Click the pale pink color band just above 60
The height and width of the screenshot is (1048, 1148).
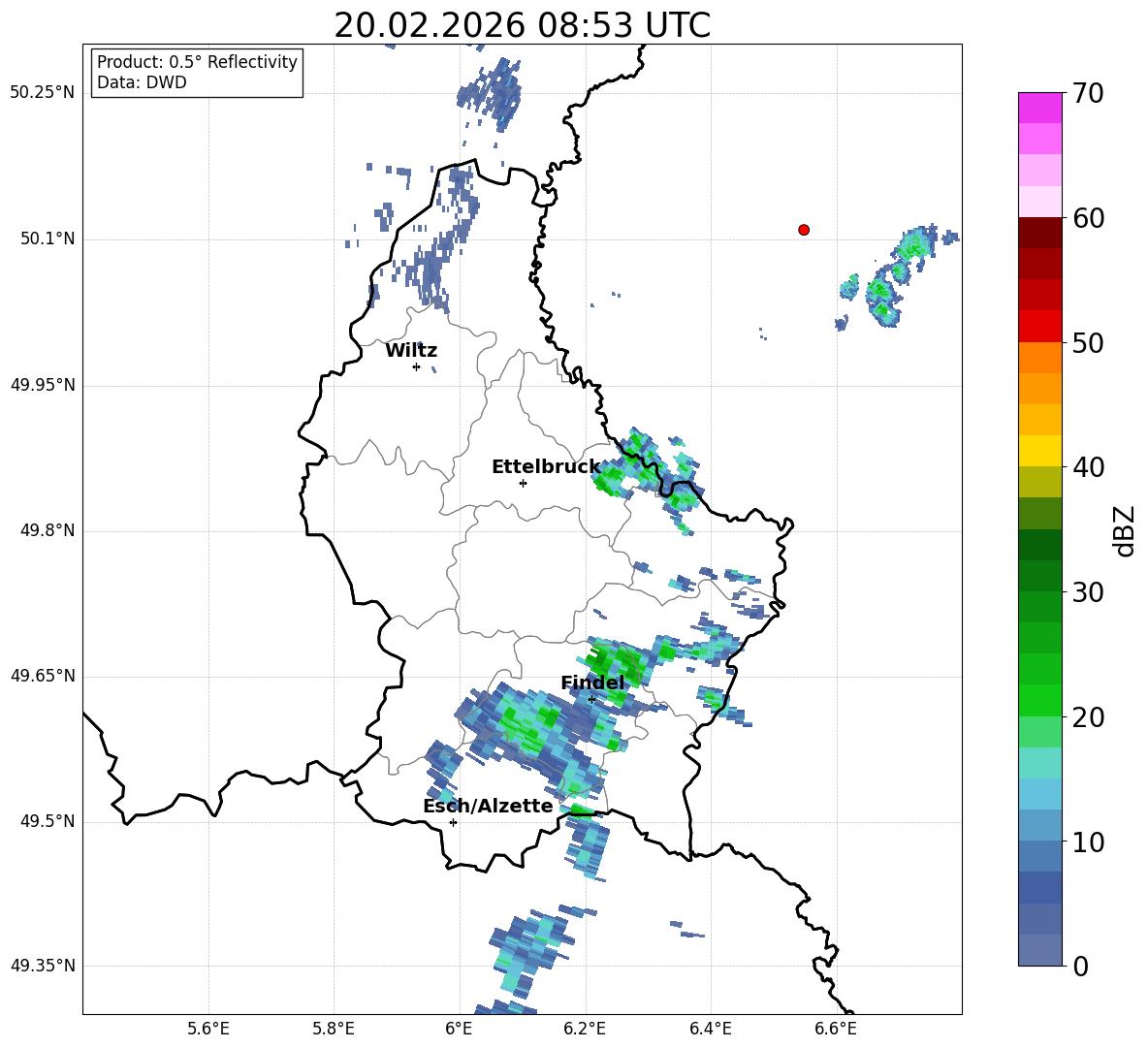tap(1039, 202)
